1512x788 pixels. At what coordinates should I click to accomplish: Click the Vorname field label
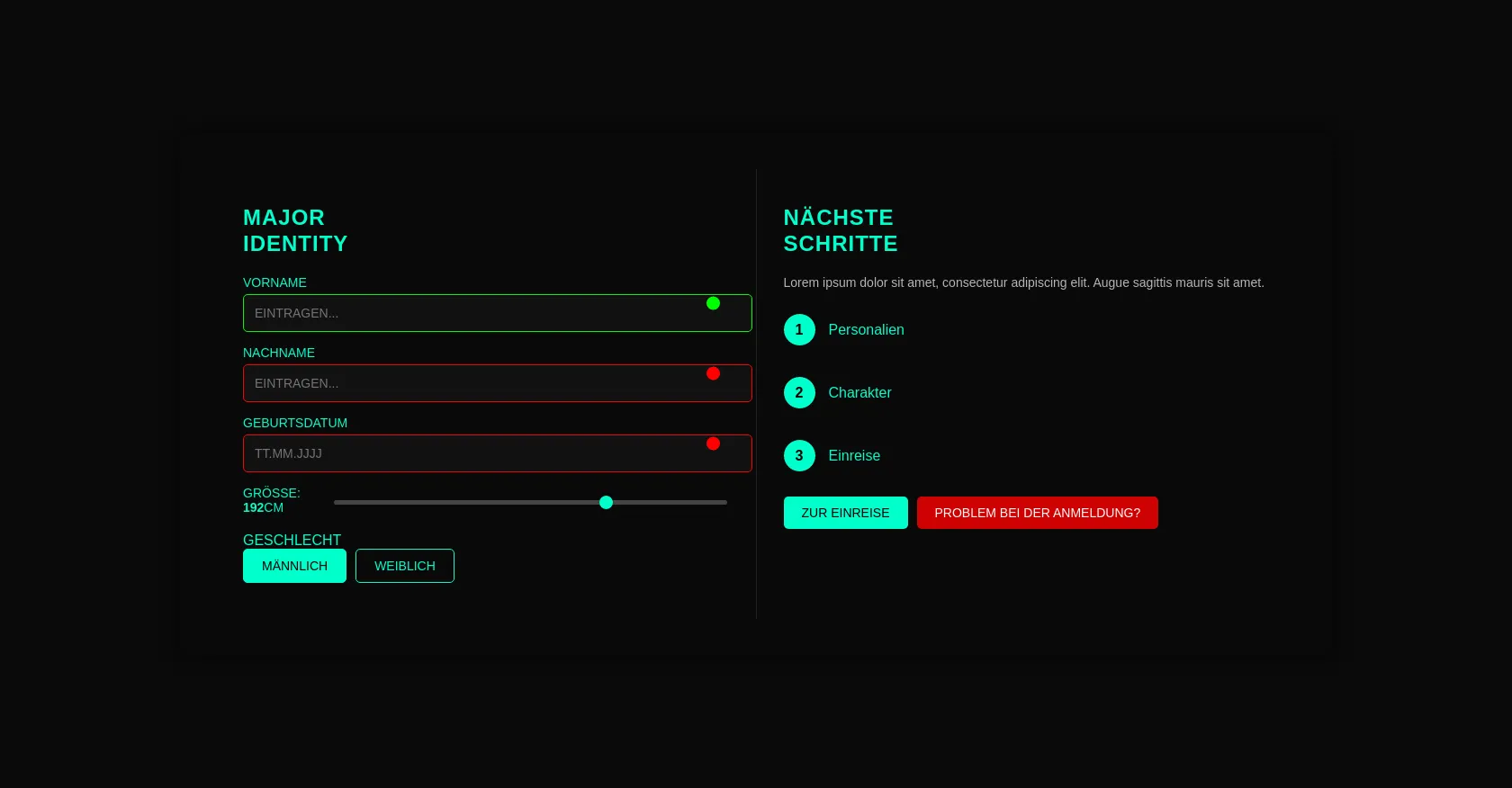tap(274, 282)
